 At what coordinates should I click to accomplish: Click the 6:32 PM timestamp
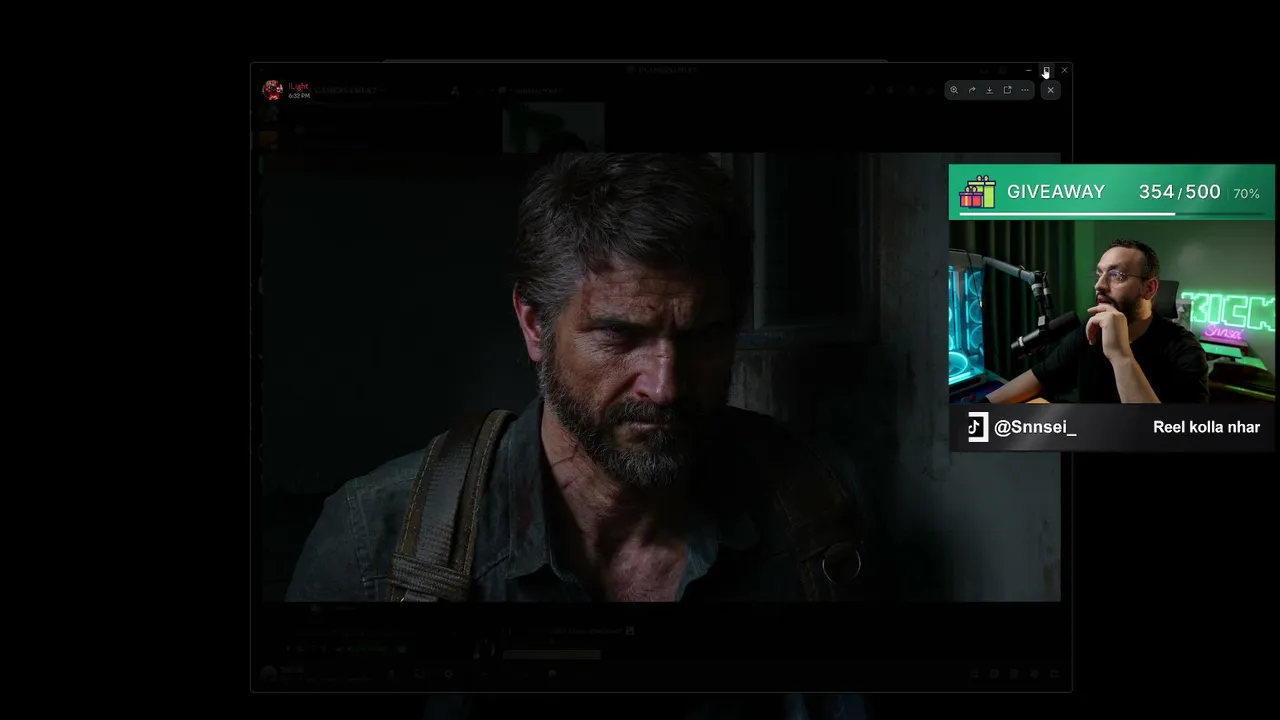[299, 96]
